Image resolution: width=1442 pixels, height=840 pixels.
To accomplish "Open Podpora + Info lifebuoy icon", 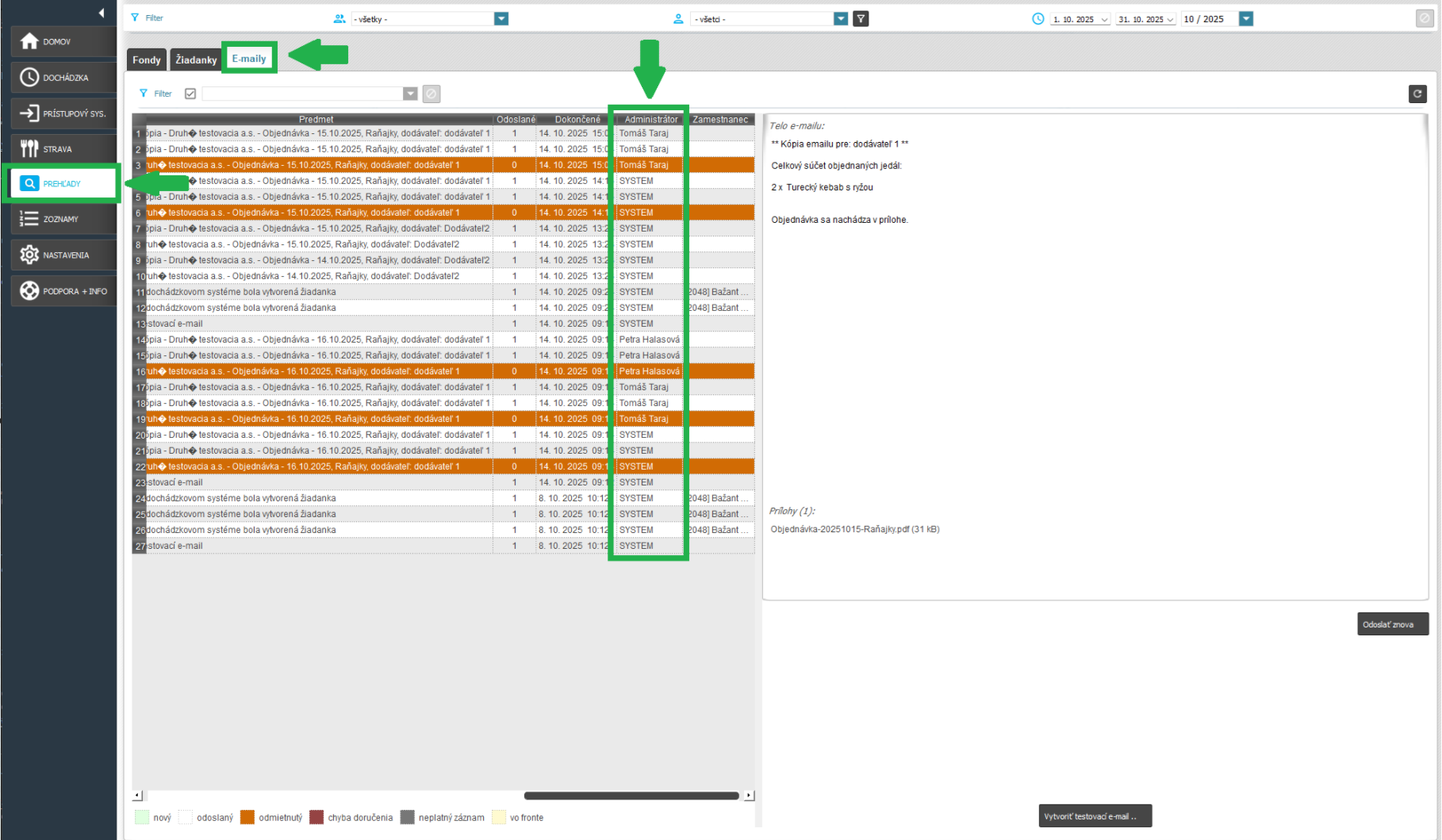I will [29, 291].
